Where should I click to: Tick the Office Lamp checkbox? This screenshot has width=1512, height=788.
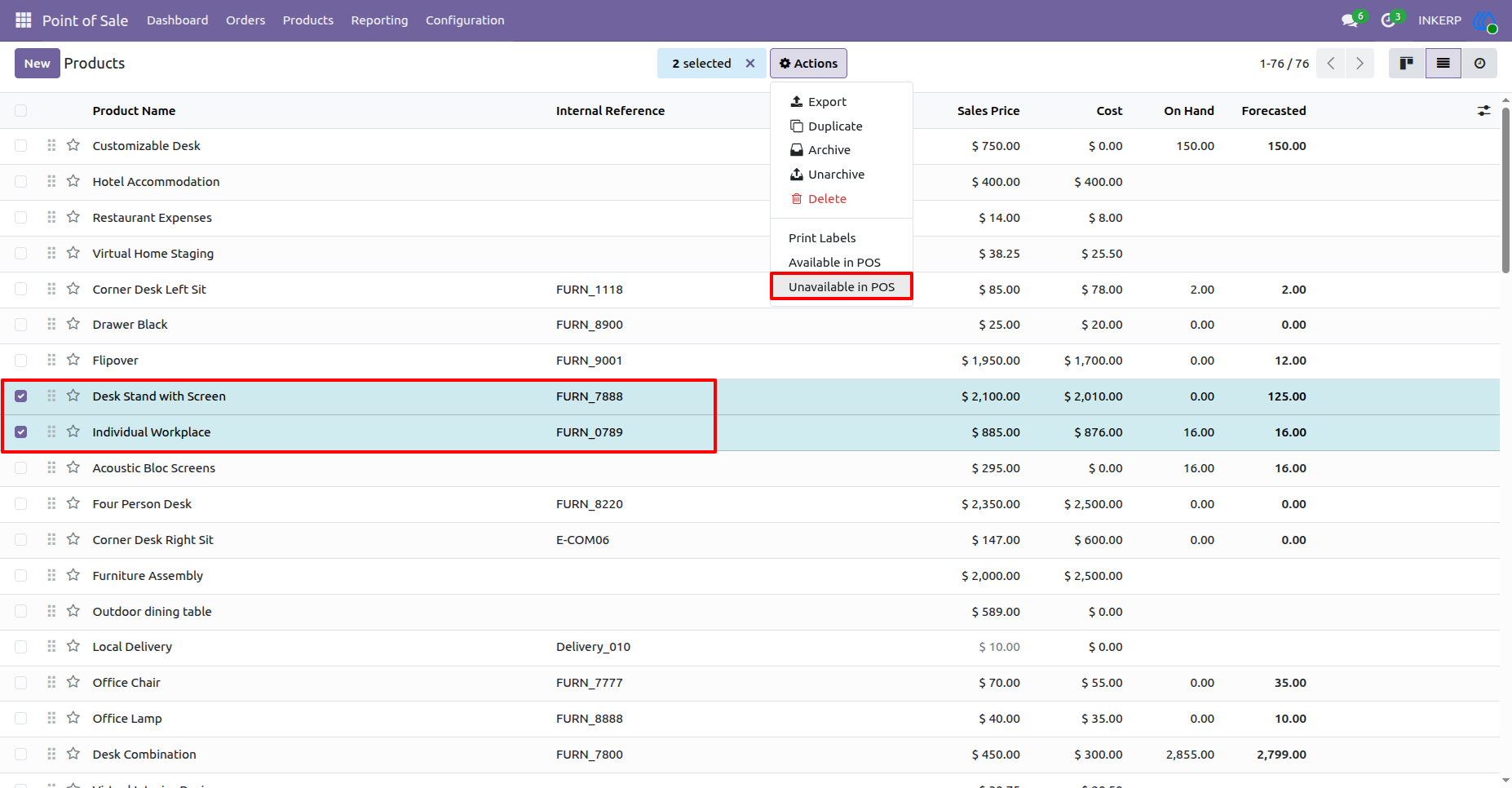(x=21, y=718)
